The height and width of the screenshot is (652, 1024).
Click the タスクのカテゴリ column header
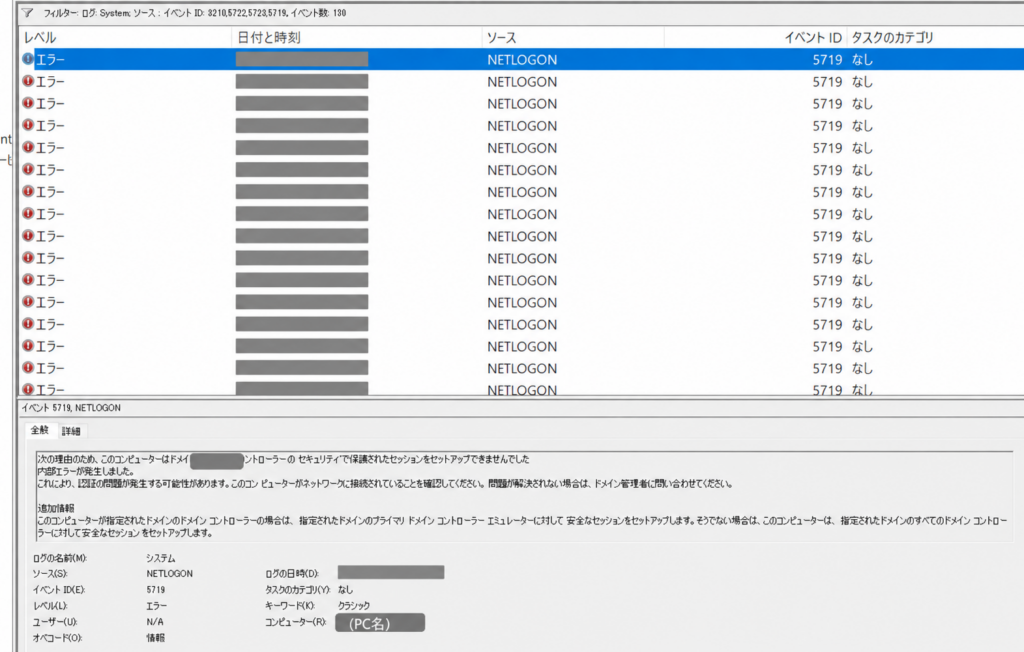[892, 37]
